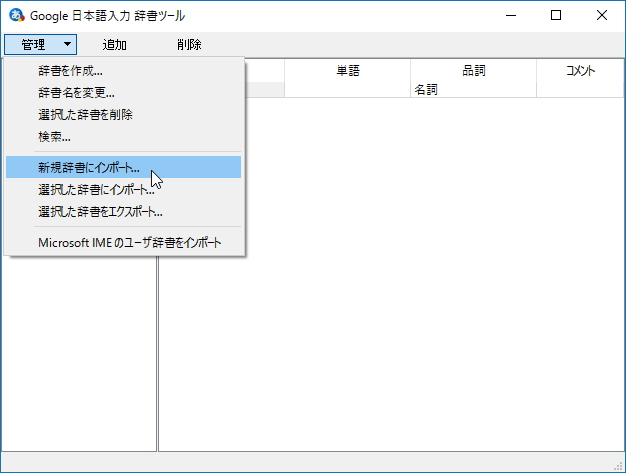Click the コメント column header

pyautogui.click(x=580, y=71)
